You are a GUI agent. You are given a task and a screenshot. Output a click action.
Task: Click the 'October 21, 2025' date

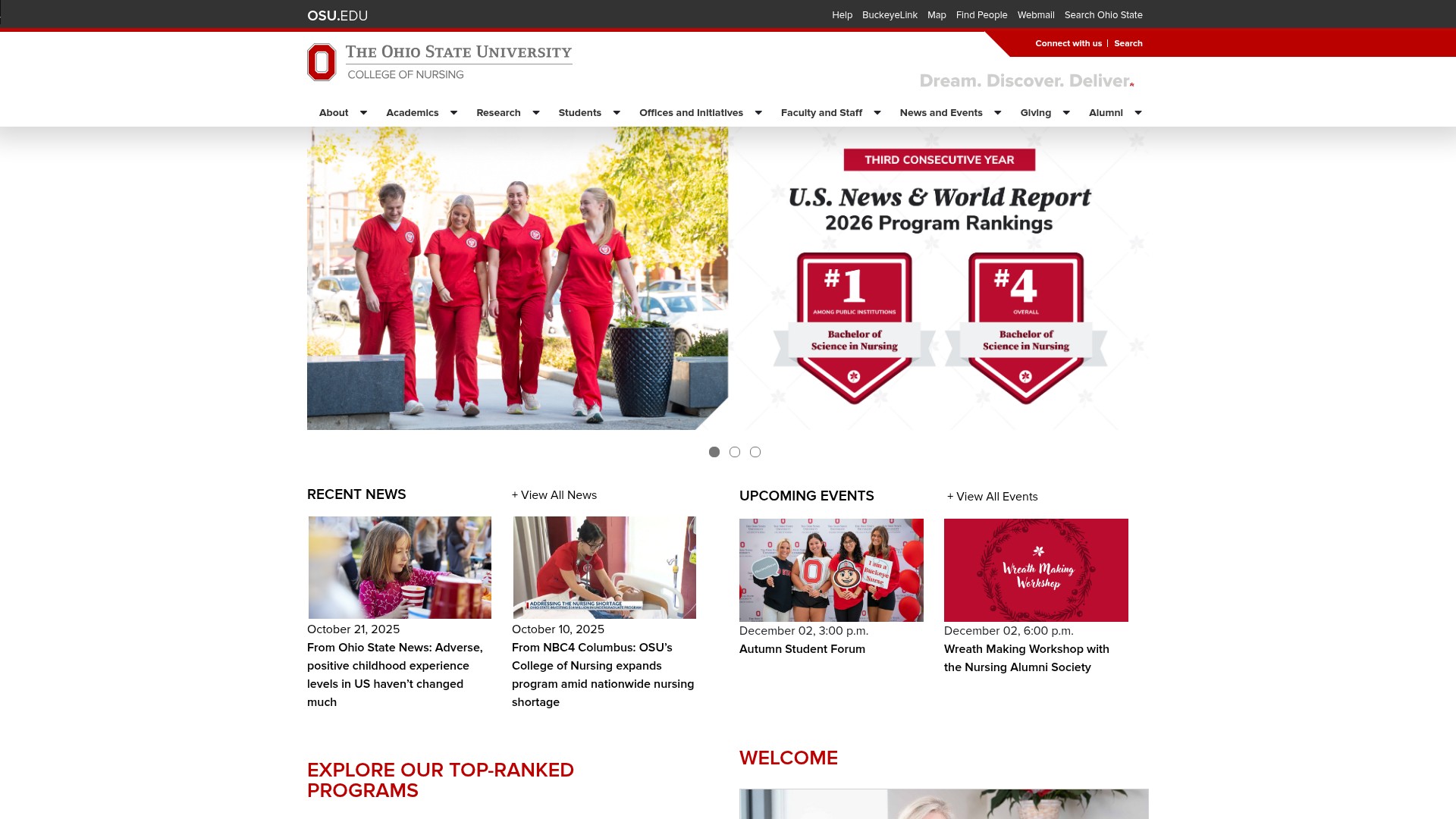click(353, 629)
